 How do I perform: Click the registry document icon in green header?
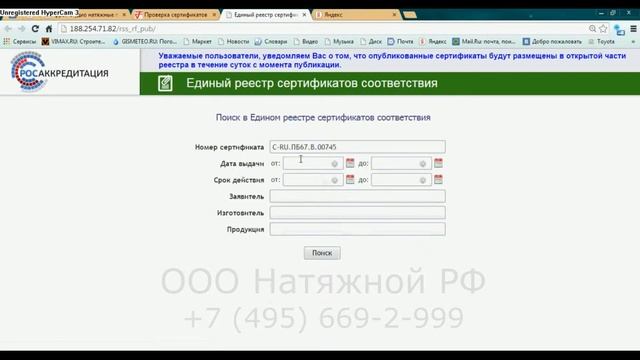165,83
